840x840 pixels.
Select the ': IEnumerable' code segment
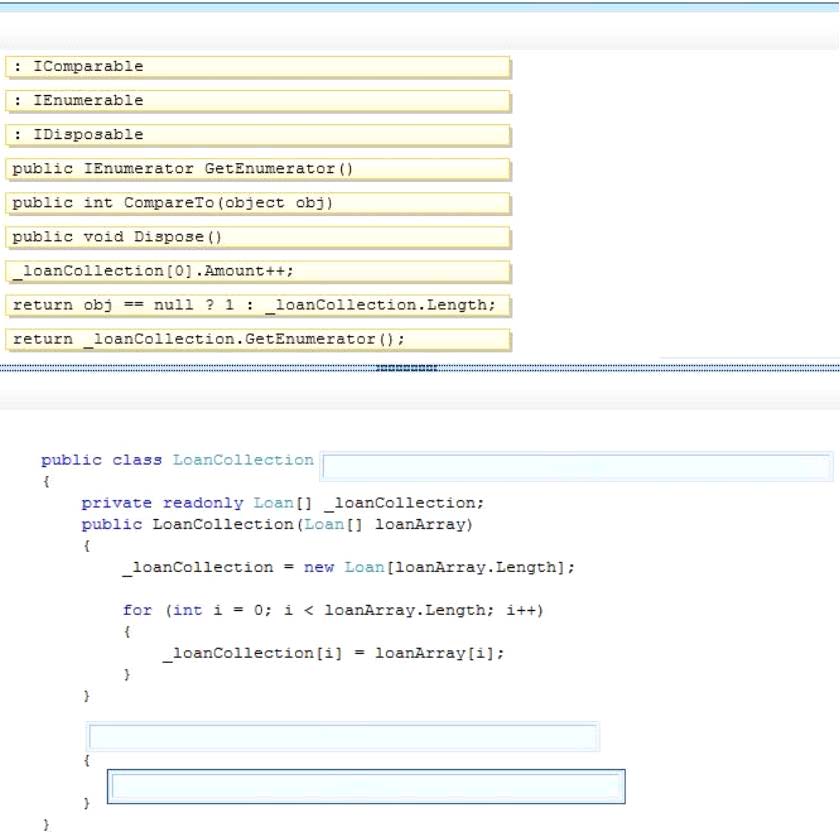coord(258,101)
